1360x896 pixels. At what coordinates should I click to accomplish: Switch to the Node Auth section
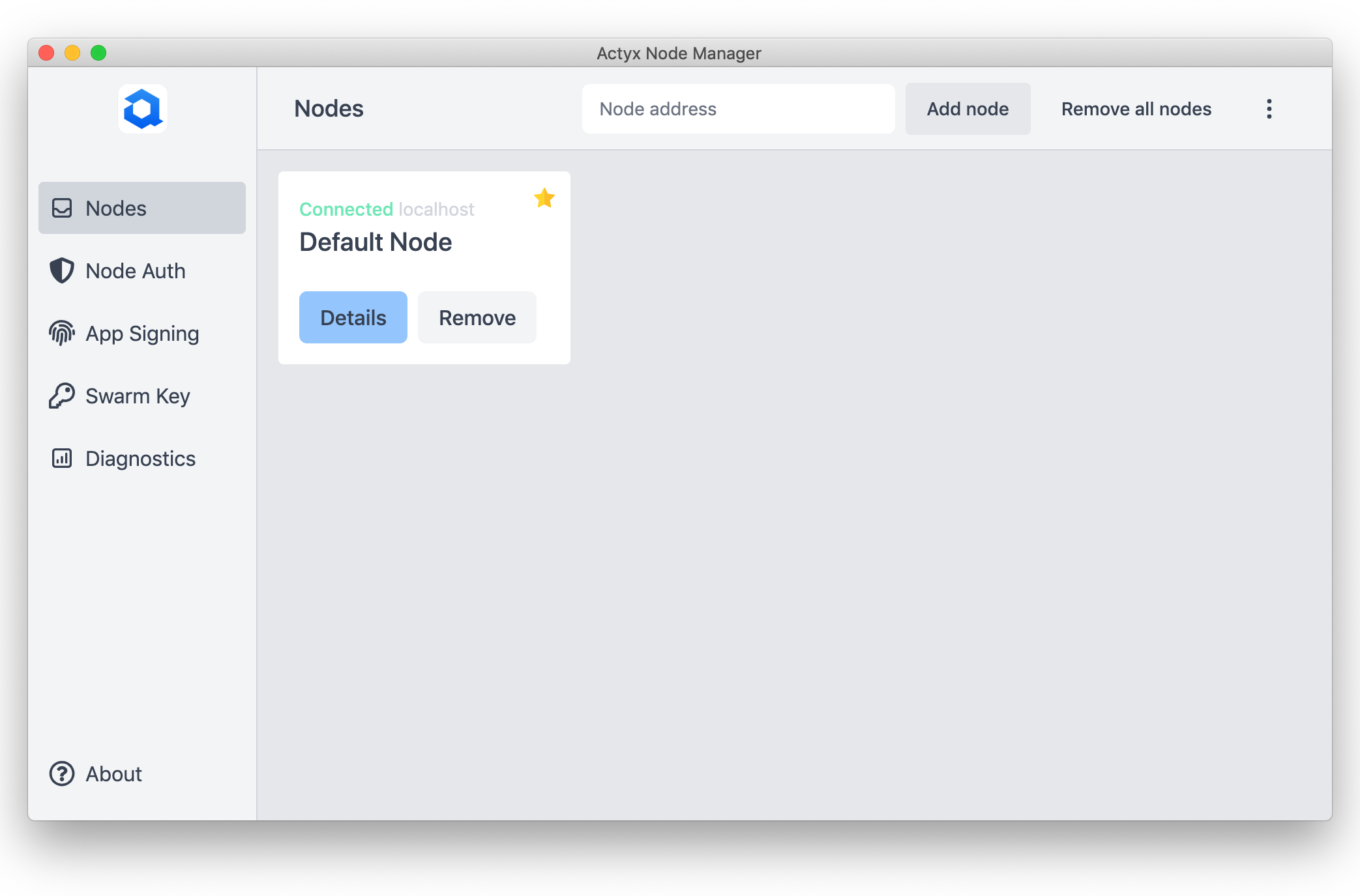point(135,270)
